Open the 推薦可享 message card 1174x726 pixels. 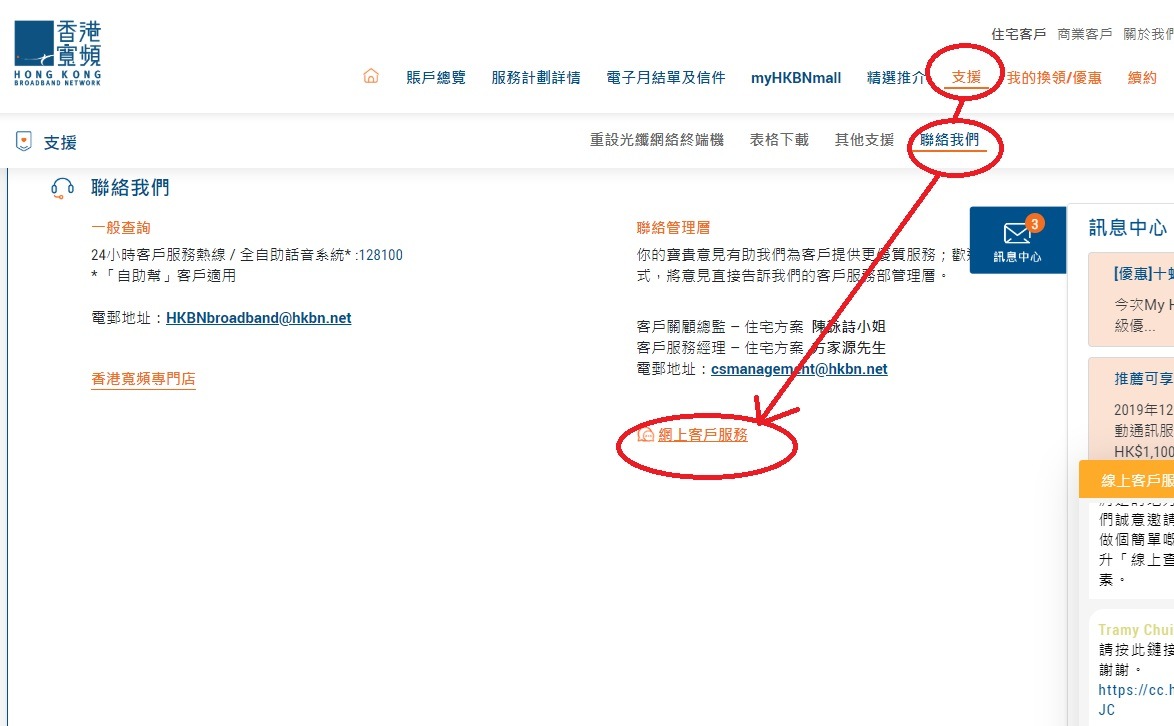point(1131,409)
